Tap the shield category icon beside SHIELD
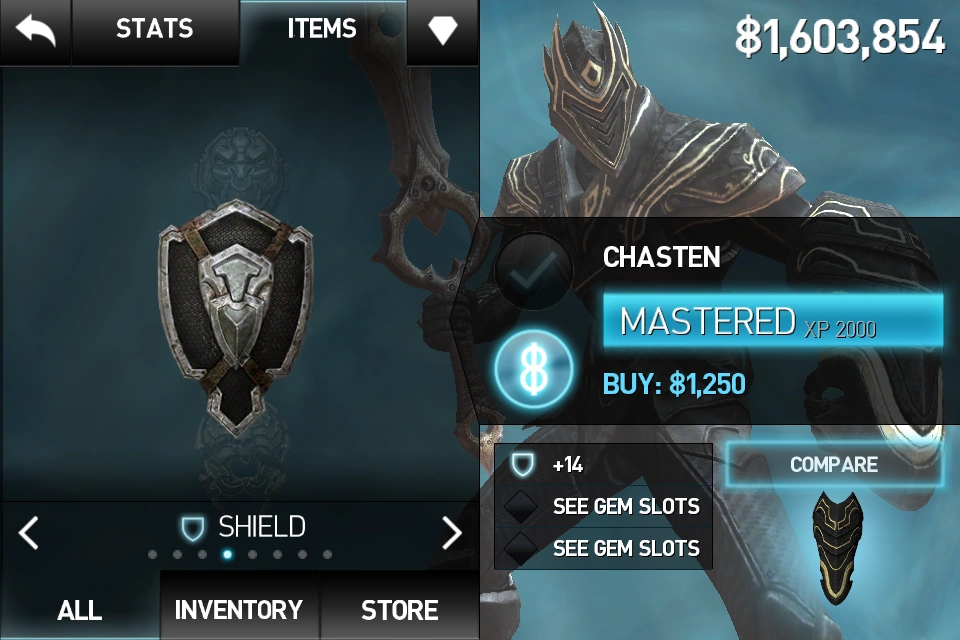Viewport: 960px width, 640px height. coord(192,527)
